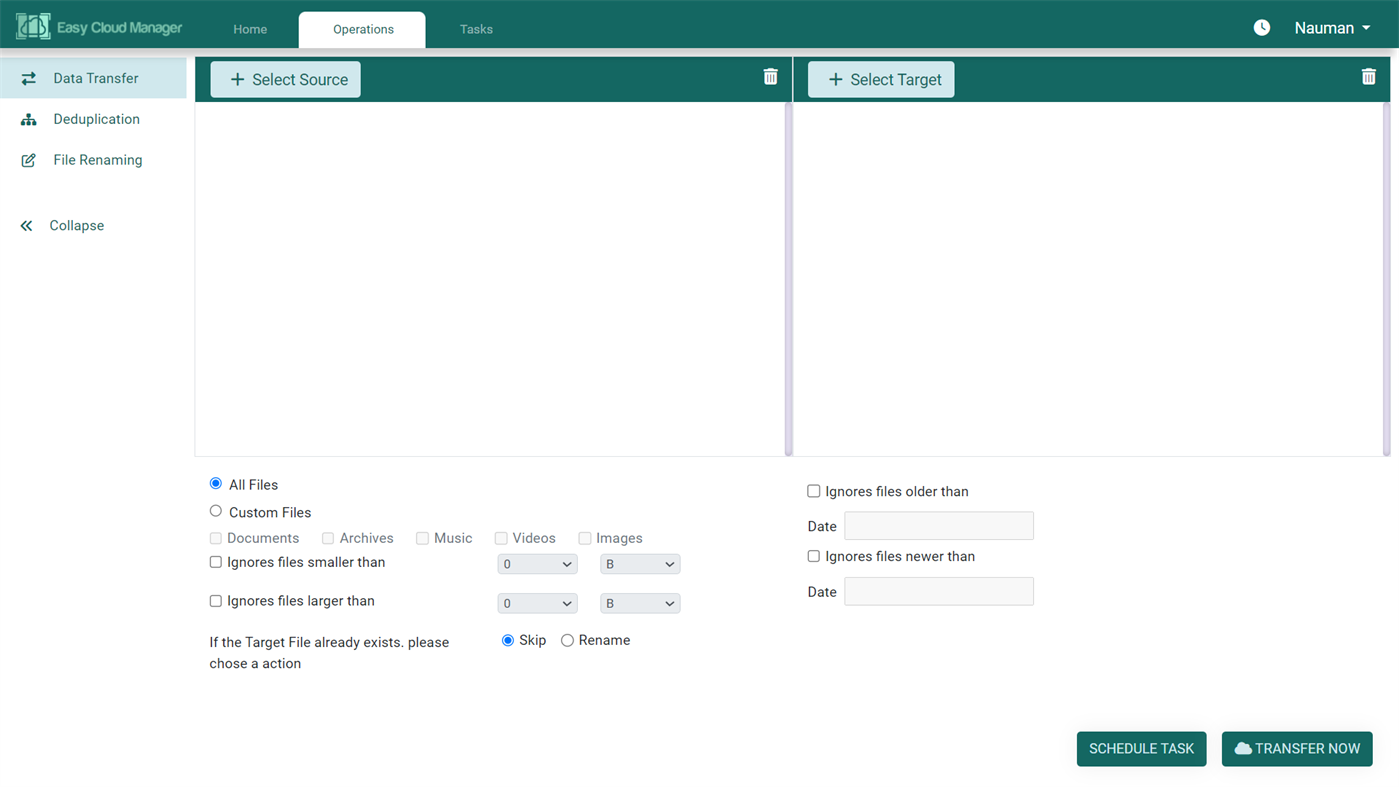Collapse the left sidebar
Image resolution: width=1399 pixels, height=787 pixels.
(x=27, y=225)
